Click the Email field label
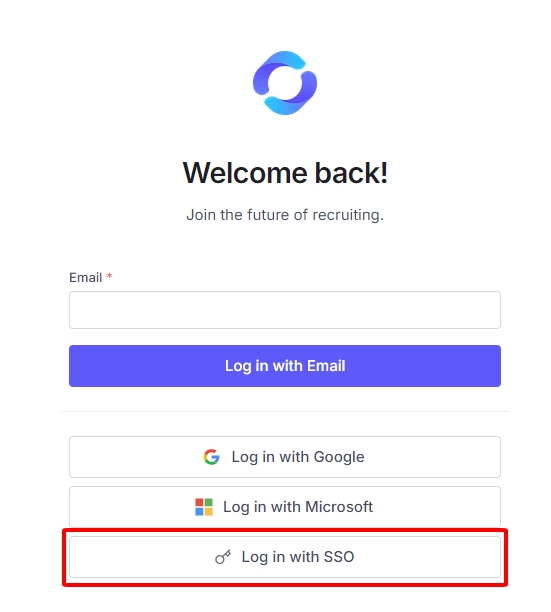Viewport: 551px width, 612px height. pos(85,278)
